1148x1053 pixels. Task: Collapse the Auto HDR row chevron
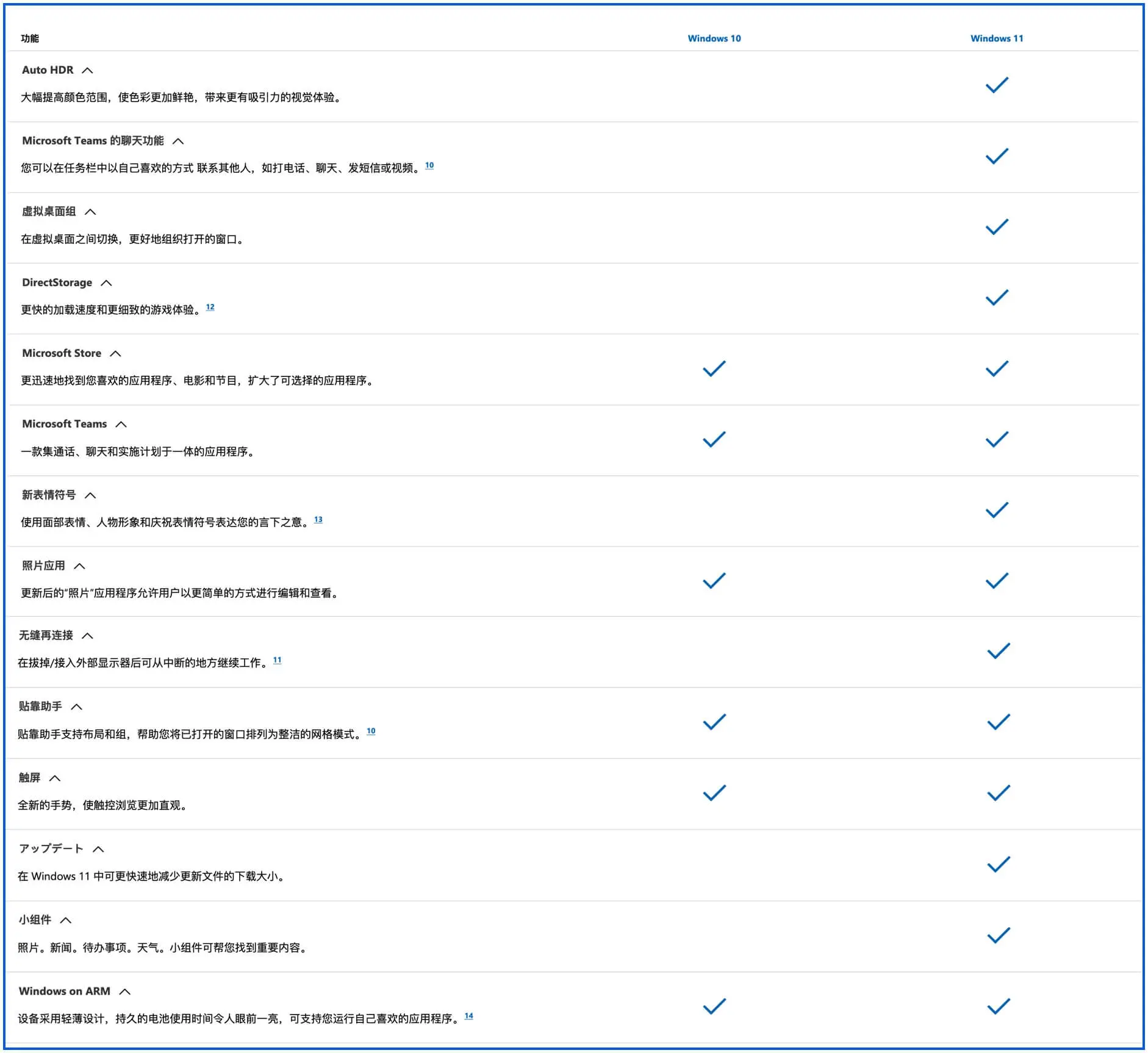click(87, 70)
